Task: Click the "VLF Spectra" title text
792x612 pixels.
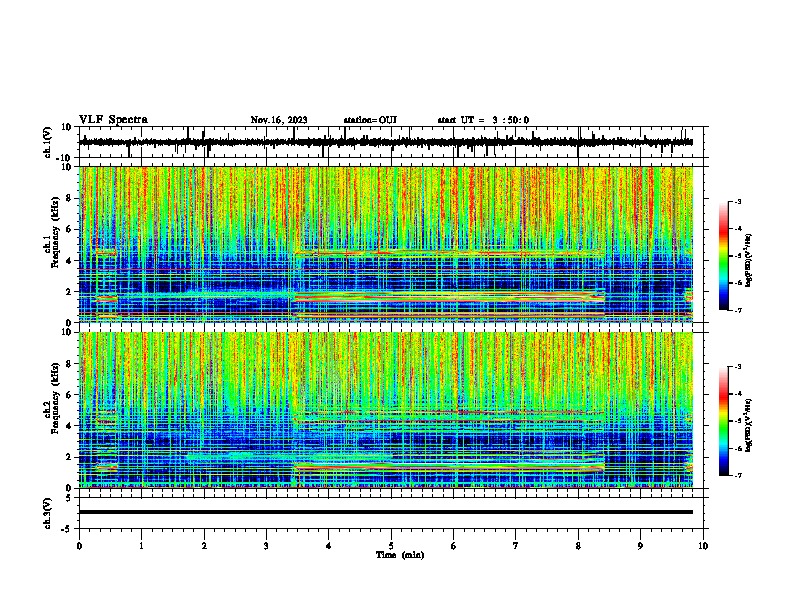Action: pyautogui.click(x=114, y=120)
